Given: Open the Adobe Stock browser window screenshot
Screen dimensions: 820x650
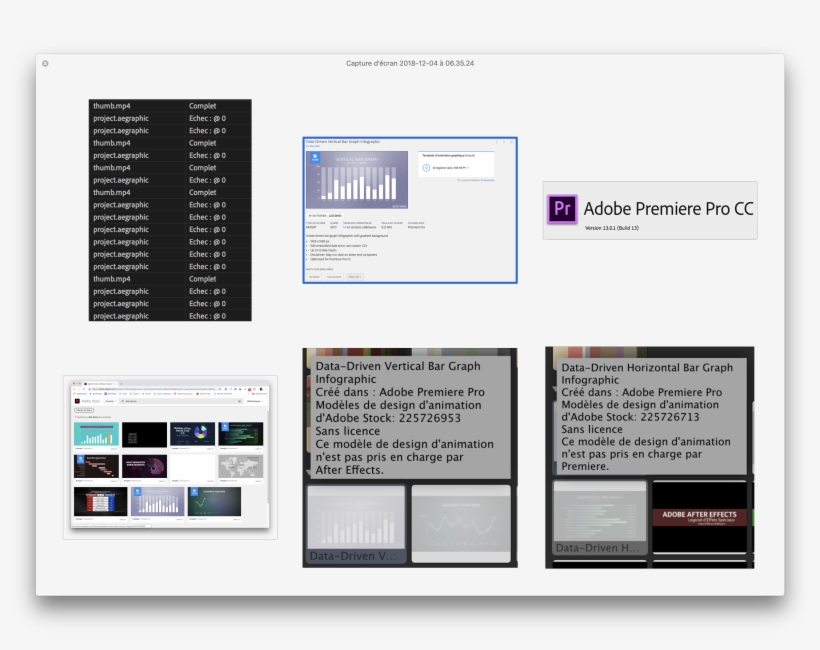Looking at the screenshot, I should point(170,457).
